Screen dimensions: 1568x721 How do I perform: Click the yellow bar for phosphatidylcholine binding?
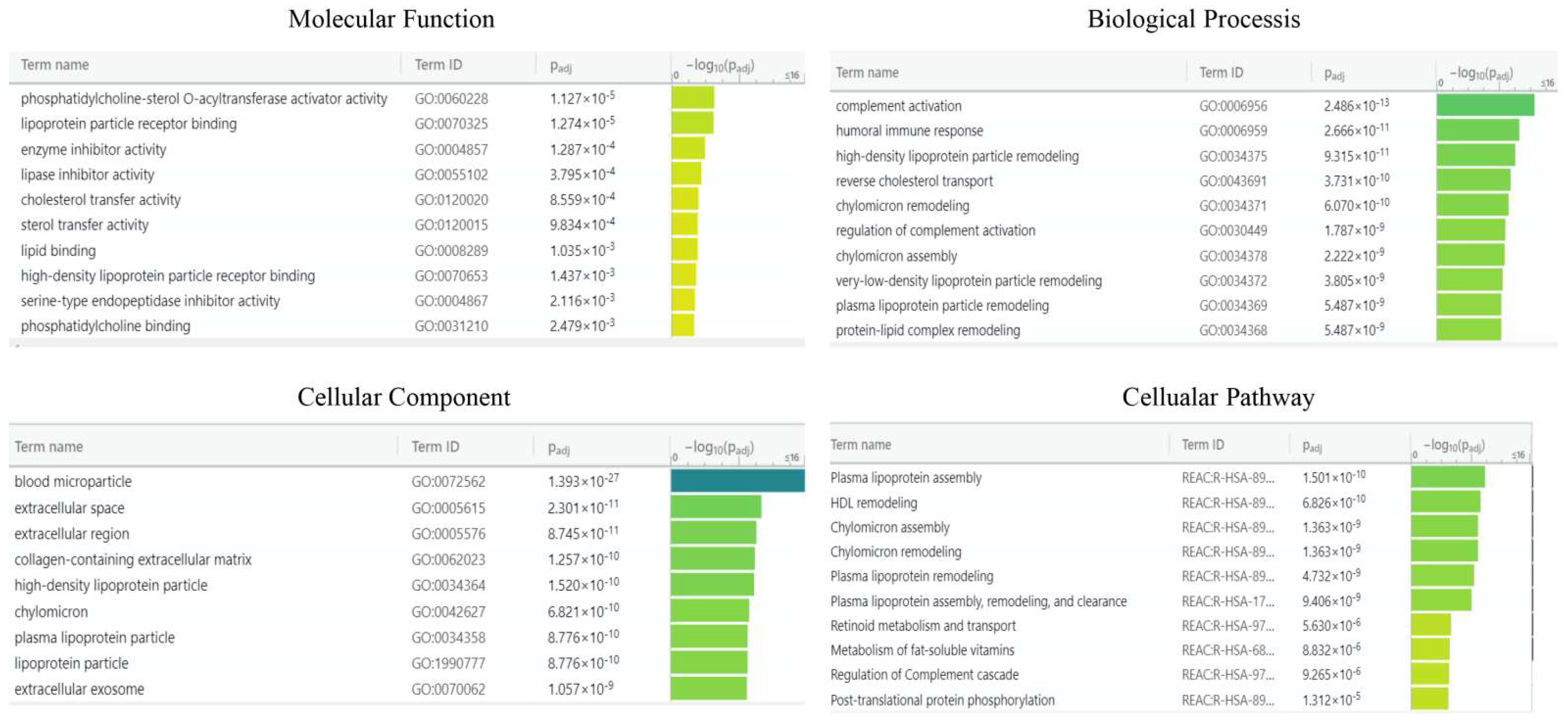pyautogui.click(x=682, y=326)
